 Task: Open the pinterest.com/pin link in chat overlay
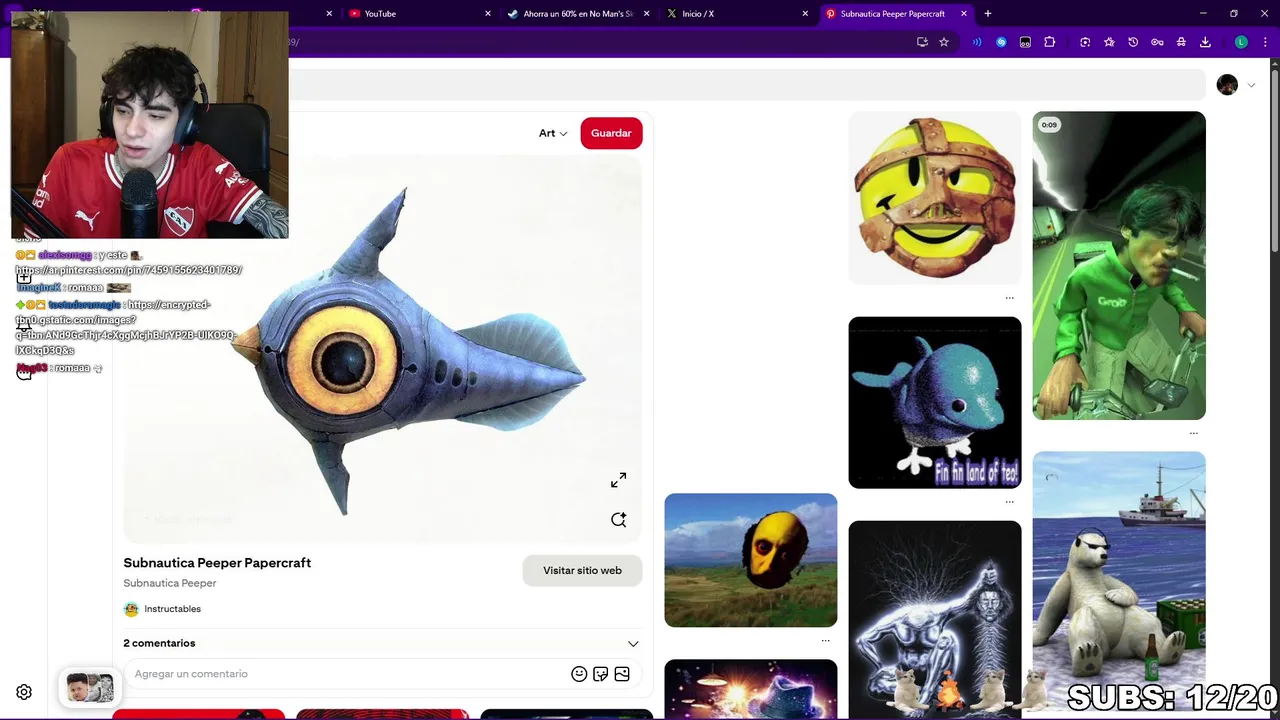click(129, 270)
